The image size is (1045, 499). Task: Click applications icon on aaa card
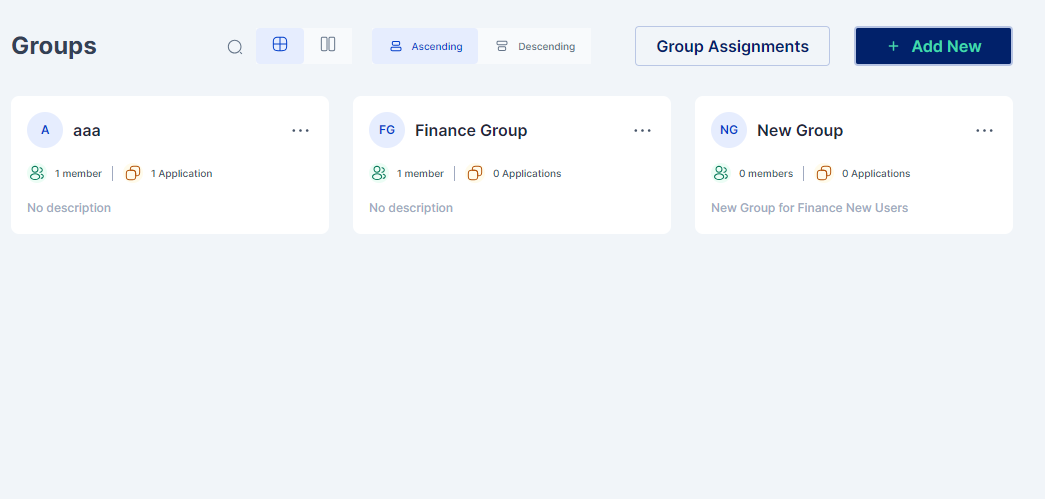coord(133,173)
